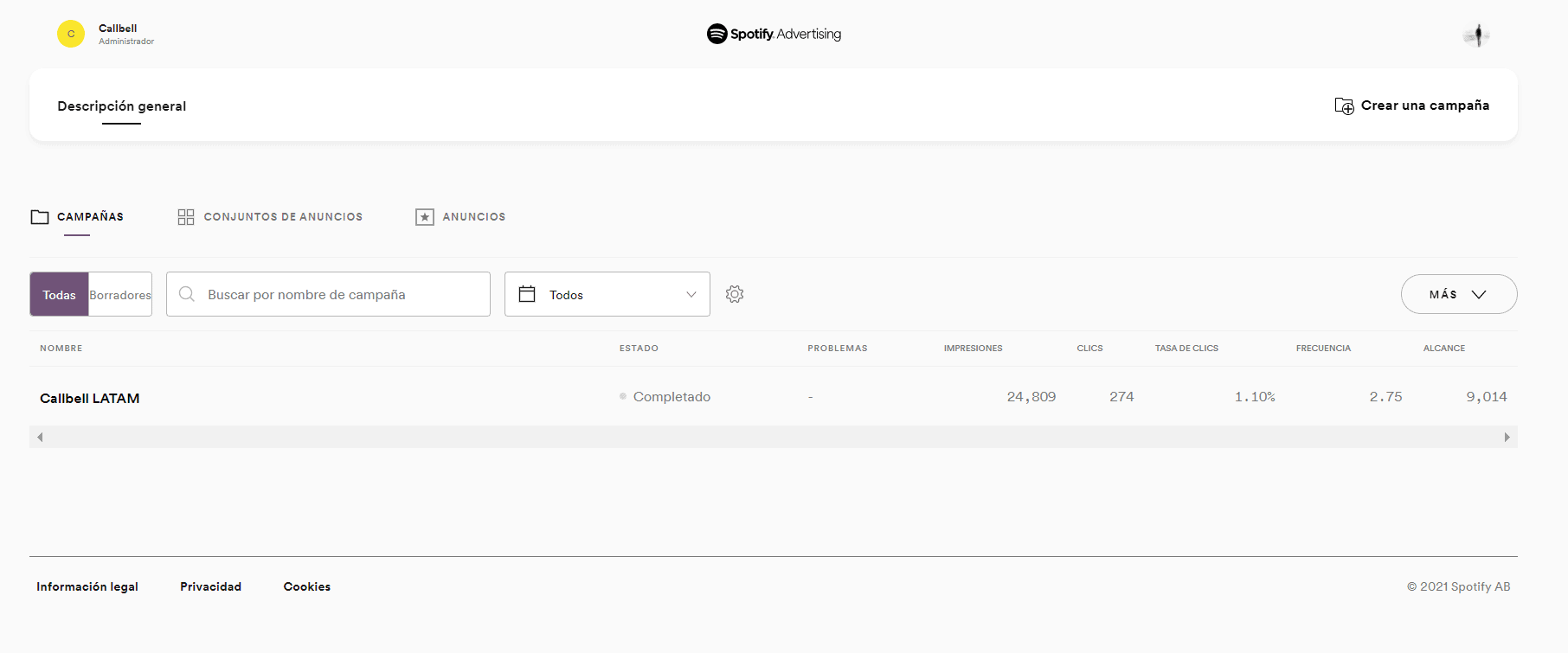
Task: Sort by ALCANCE column header
Action: [x=1444, y=349]
